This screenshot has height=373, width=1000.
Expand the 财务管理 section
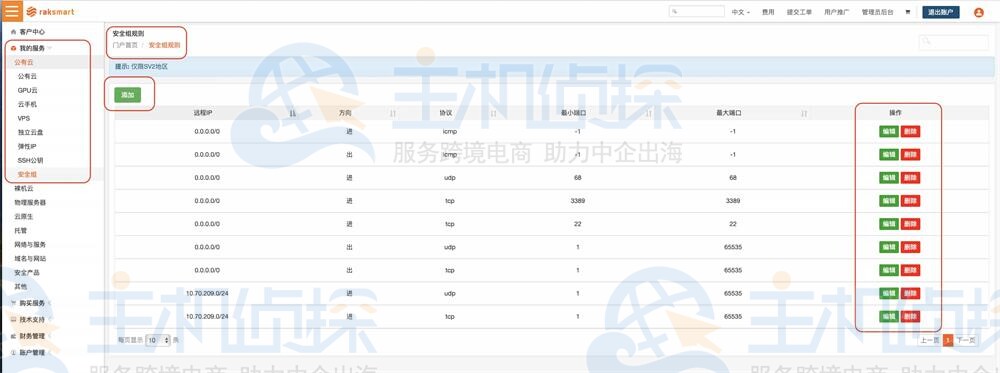pyautogui.click(x=50, y=335)
